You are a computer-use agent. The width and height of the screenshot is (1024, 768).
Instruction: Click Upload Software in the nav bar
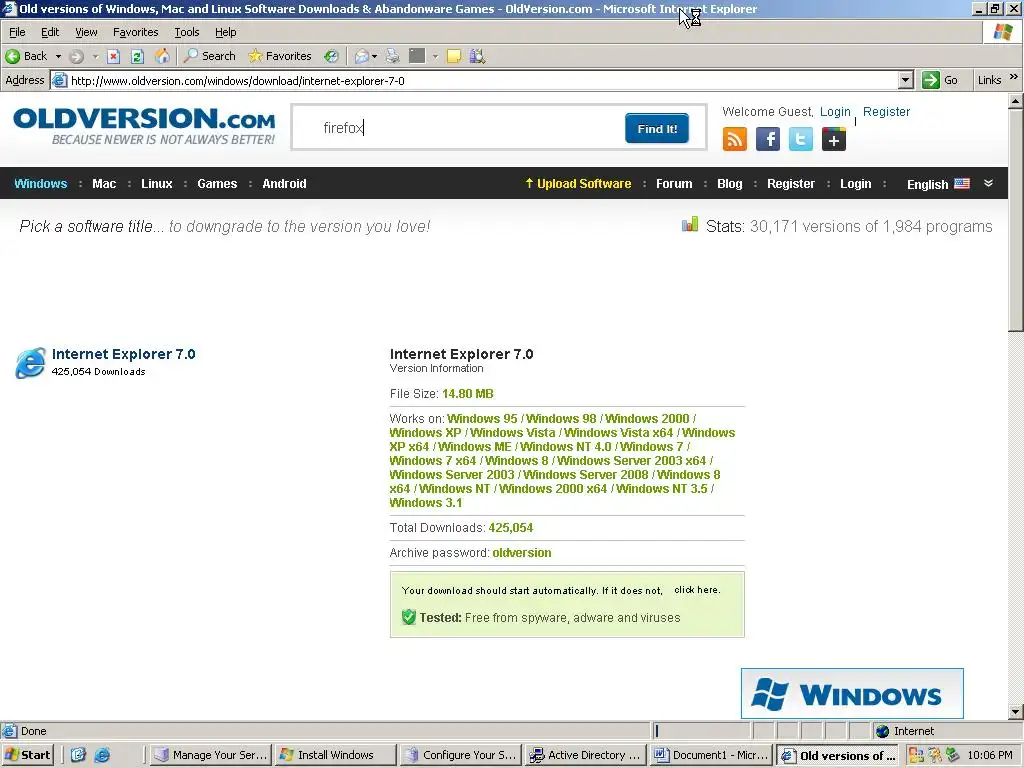pyautogui.click(x=578, y=184)
